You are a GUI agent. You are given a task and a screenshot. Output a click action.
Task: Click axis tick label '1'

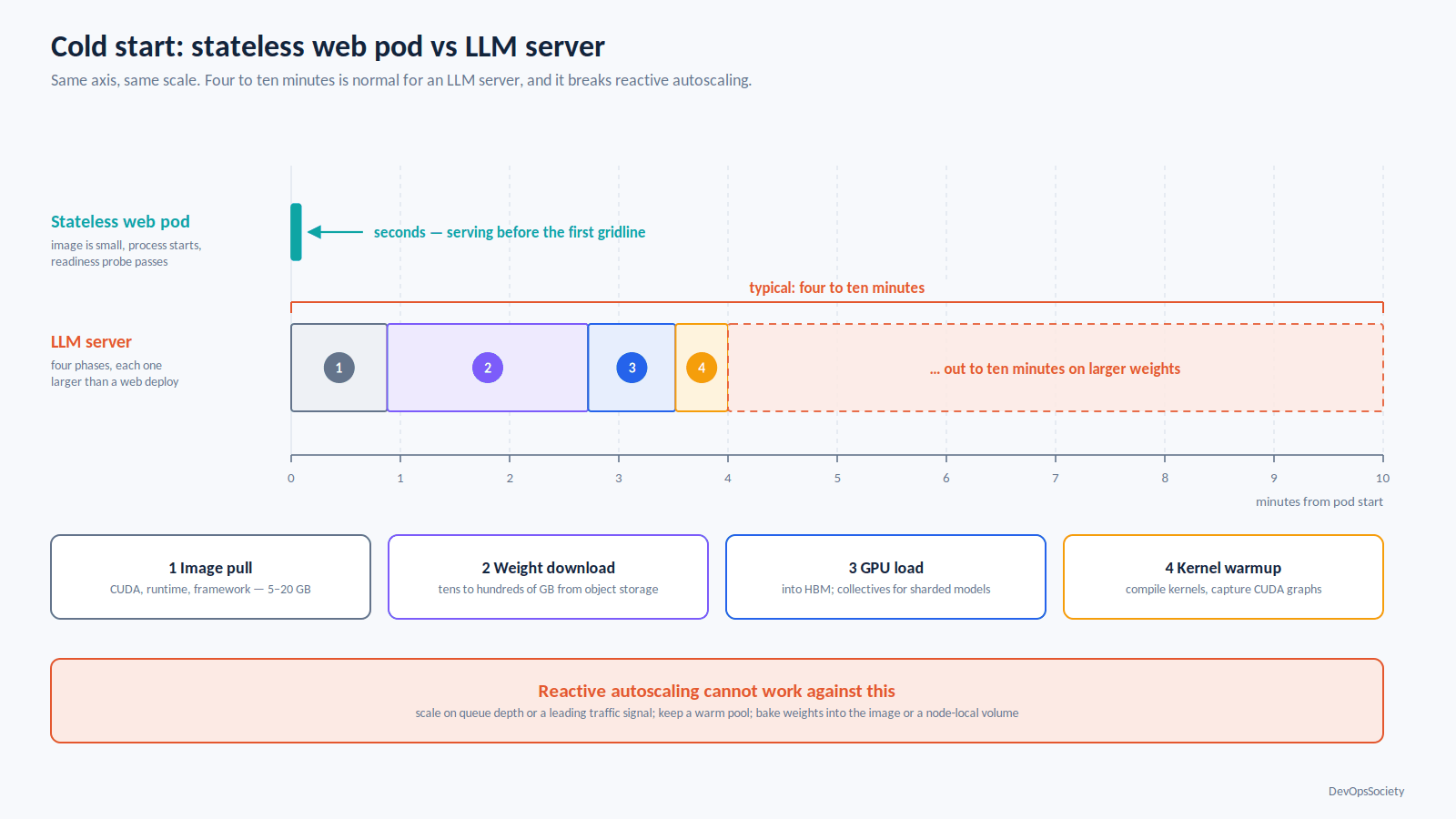click(x=400, y=478)
